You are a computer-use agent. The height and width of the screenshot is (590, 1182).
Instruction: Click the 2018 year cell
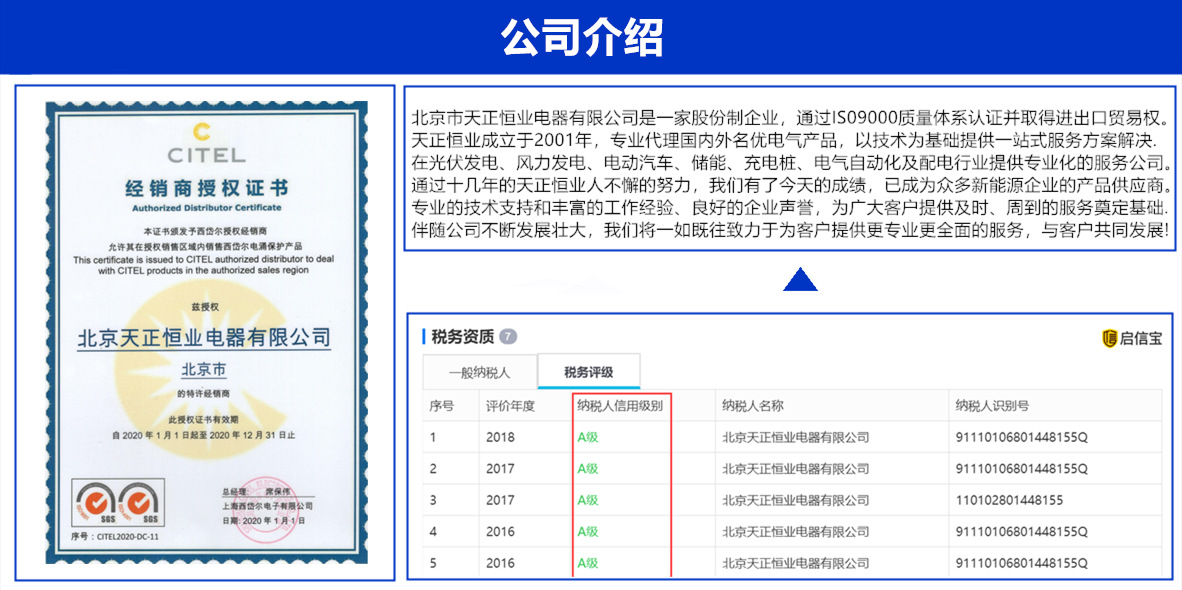point(501,437)
